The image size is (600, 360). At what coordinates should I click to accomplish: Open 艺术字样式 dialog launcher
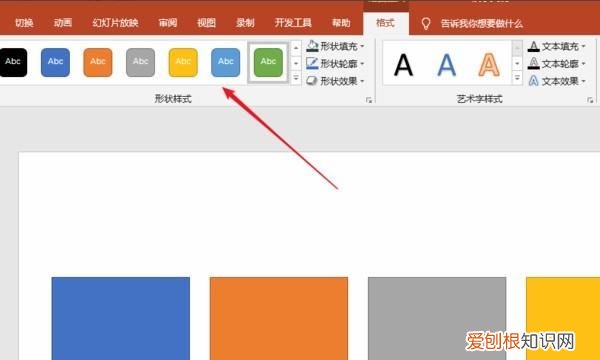(590, 100)
